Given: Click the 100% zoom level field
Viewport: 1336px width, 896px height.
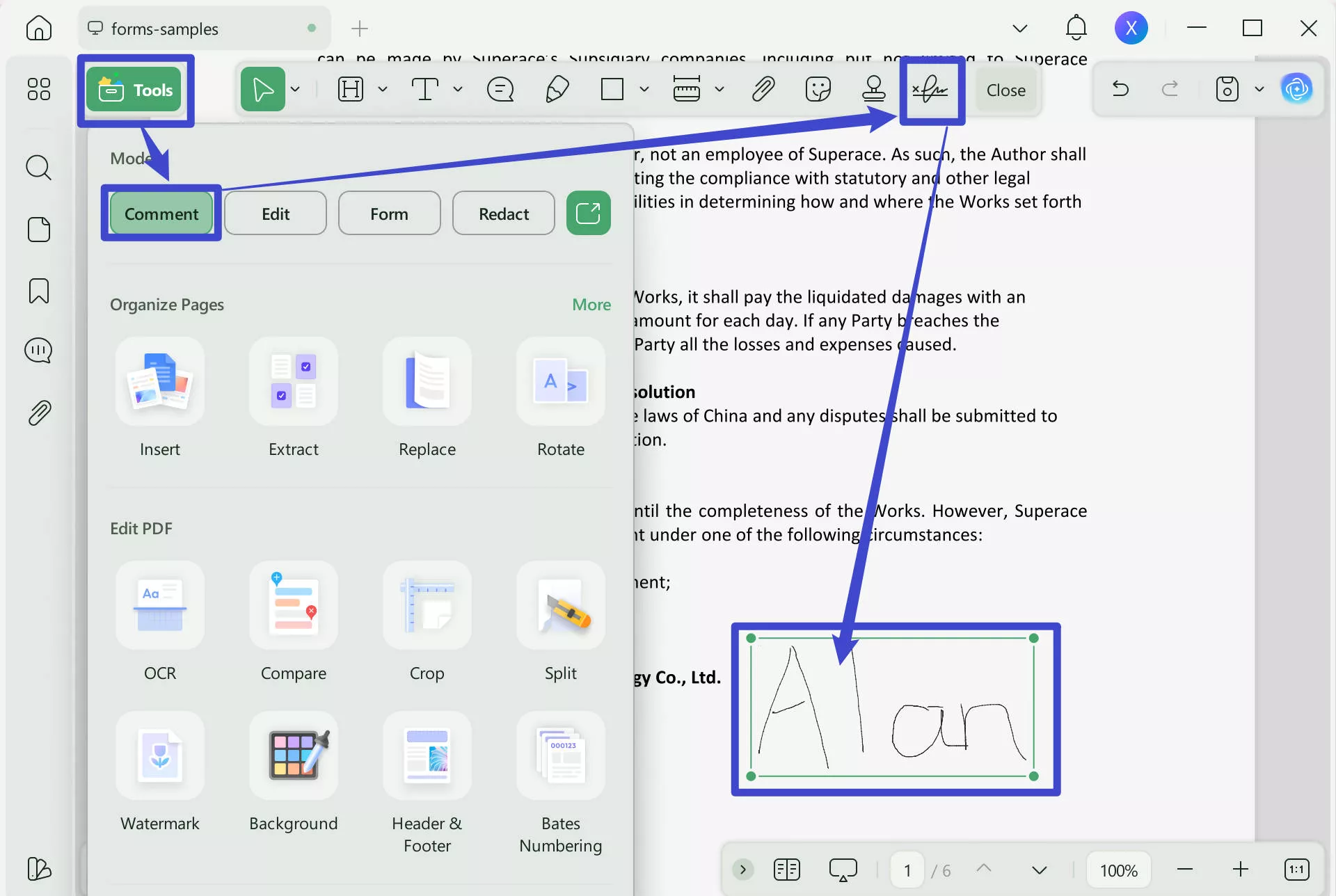Looking at the screenshot, I should (x=1118, y=870).
